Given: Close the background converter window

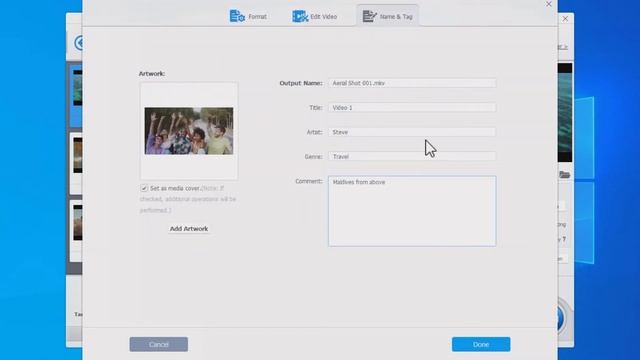Looking at the screenshot, I should pyautogui.click(x=565, y=19).
